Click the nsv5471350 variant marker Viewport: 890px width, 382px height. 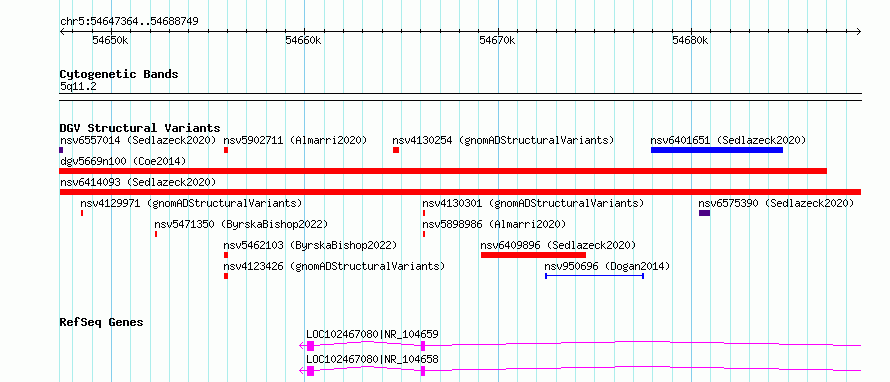tap(156, 234)
